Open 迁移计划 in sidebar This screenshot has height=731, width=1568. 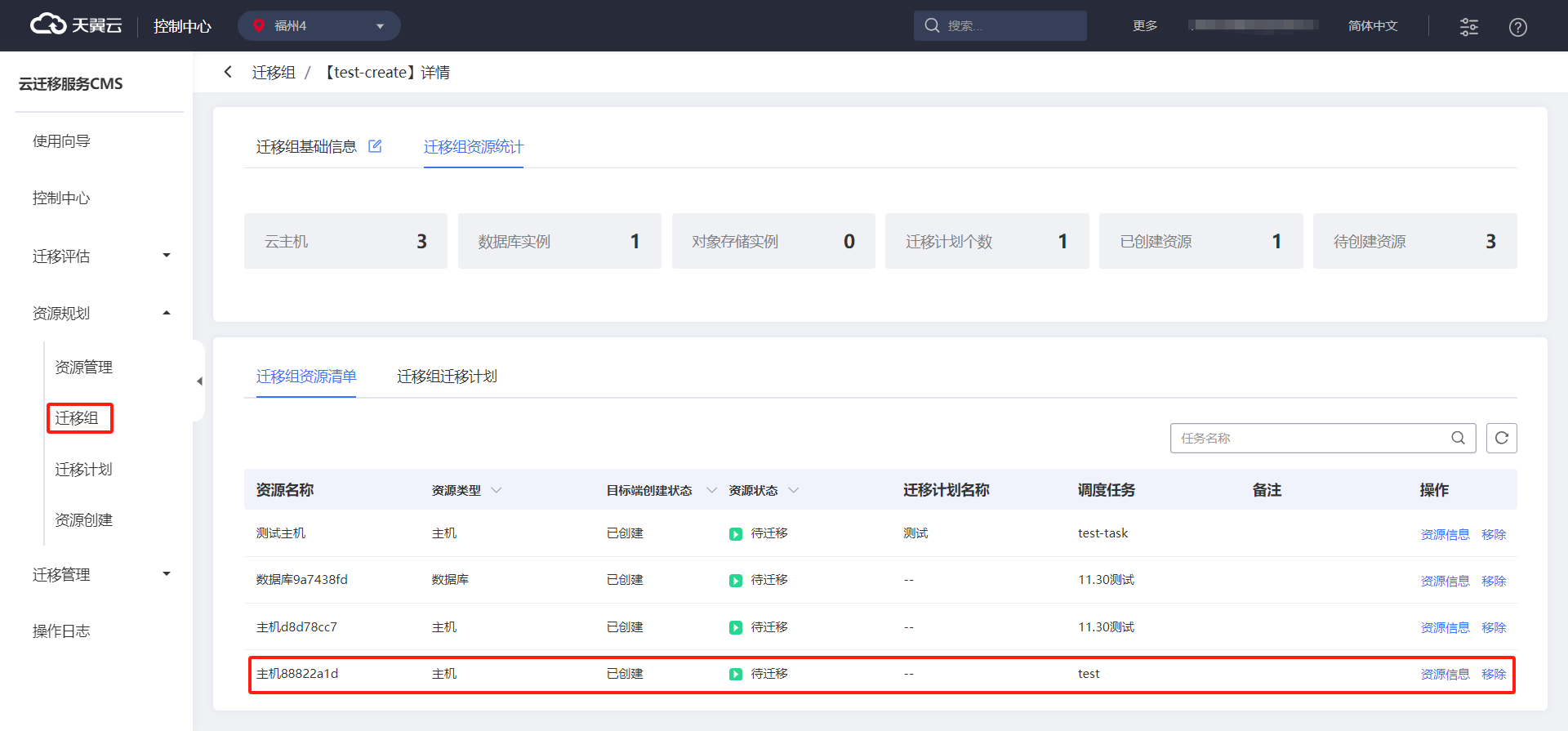pos(83,470)
